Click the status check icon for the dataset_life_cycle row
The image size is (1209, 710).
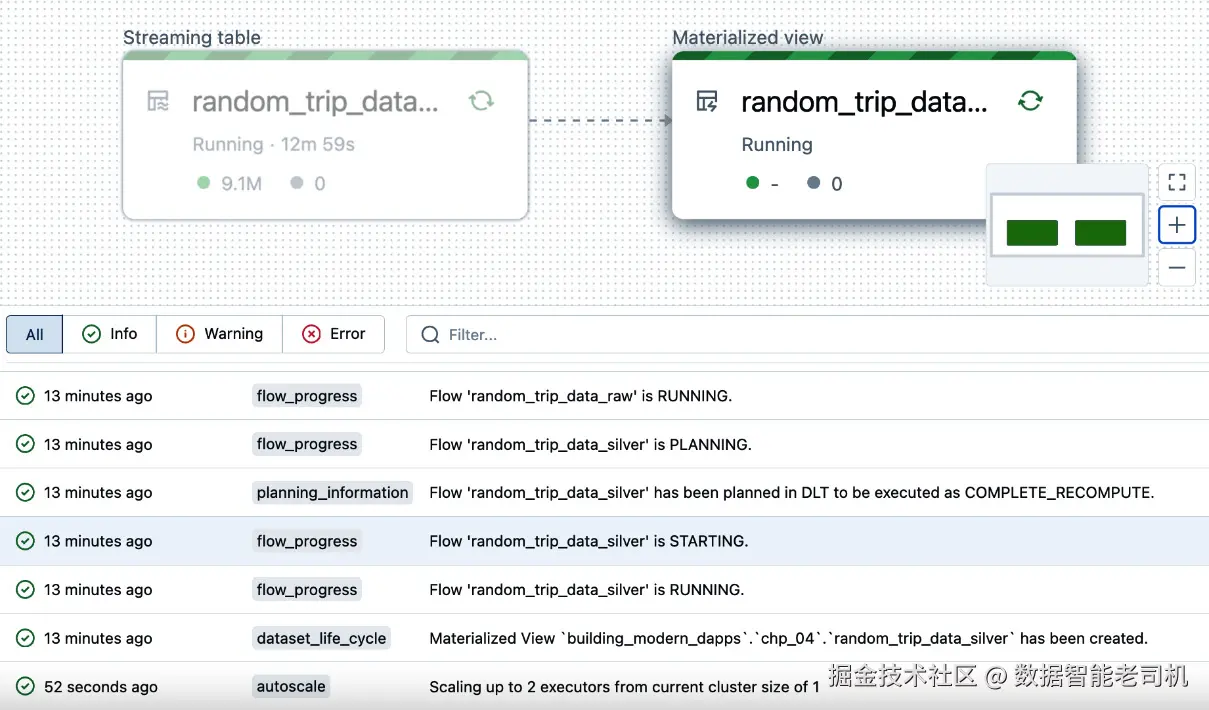[x=25, y=638]
